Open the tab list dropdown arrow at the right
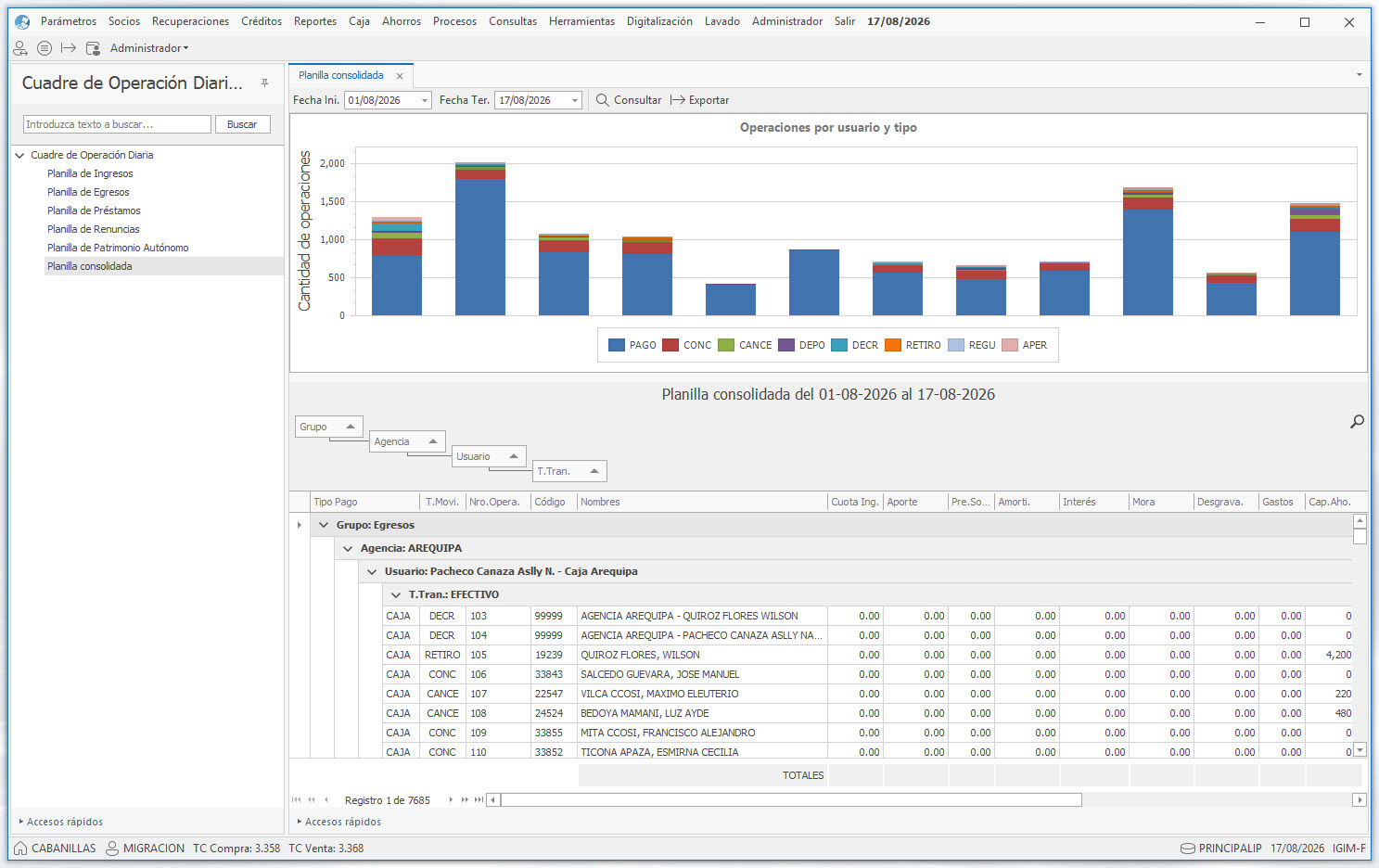1379x868 pixels. [1360, 75]
